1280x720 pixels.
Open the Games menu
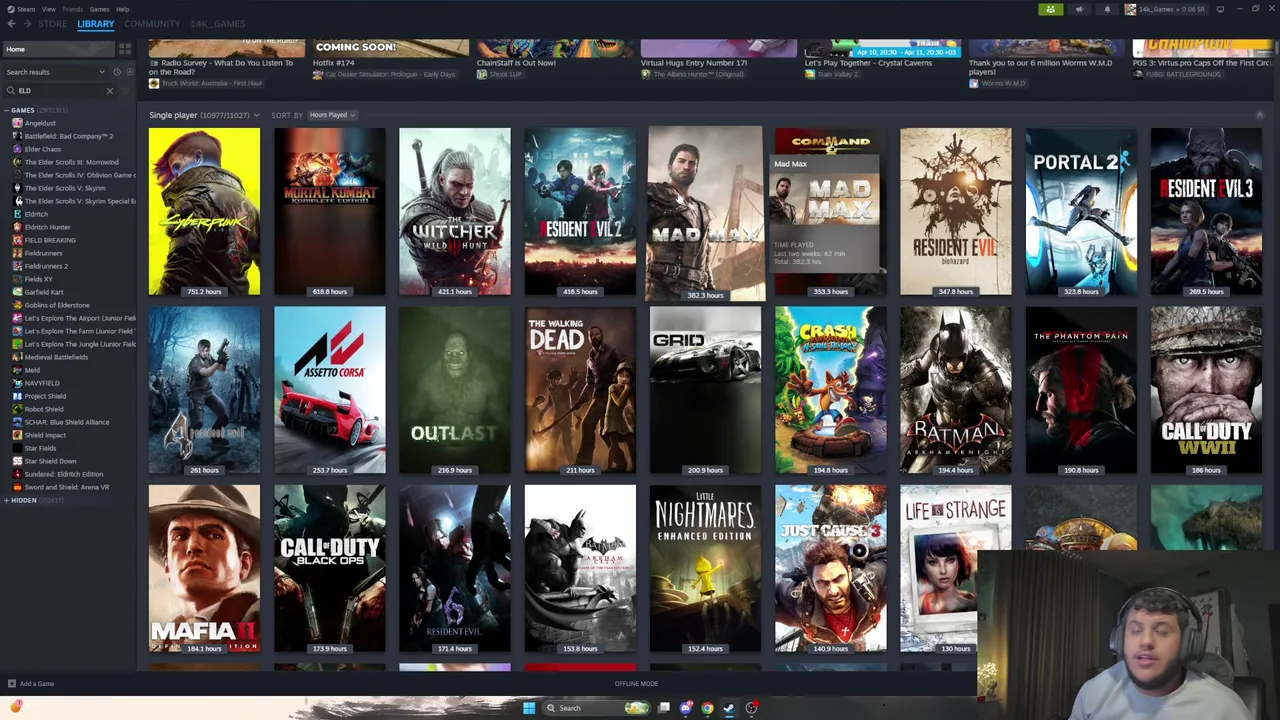point(99,9)
